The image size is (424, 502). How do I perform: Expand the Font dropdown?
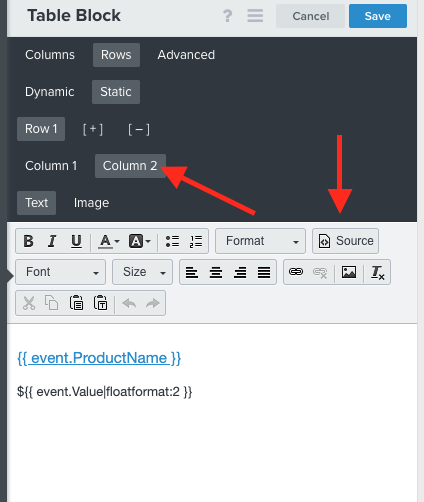click(x=60, y=272)
